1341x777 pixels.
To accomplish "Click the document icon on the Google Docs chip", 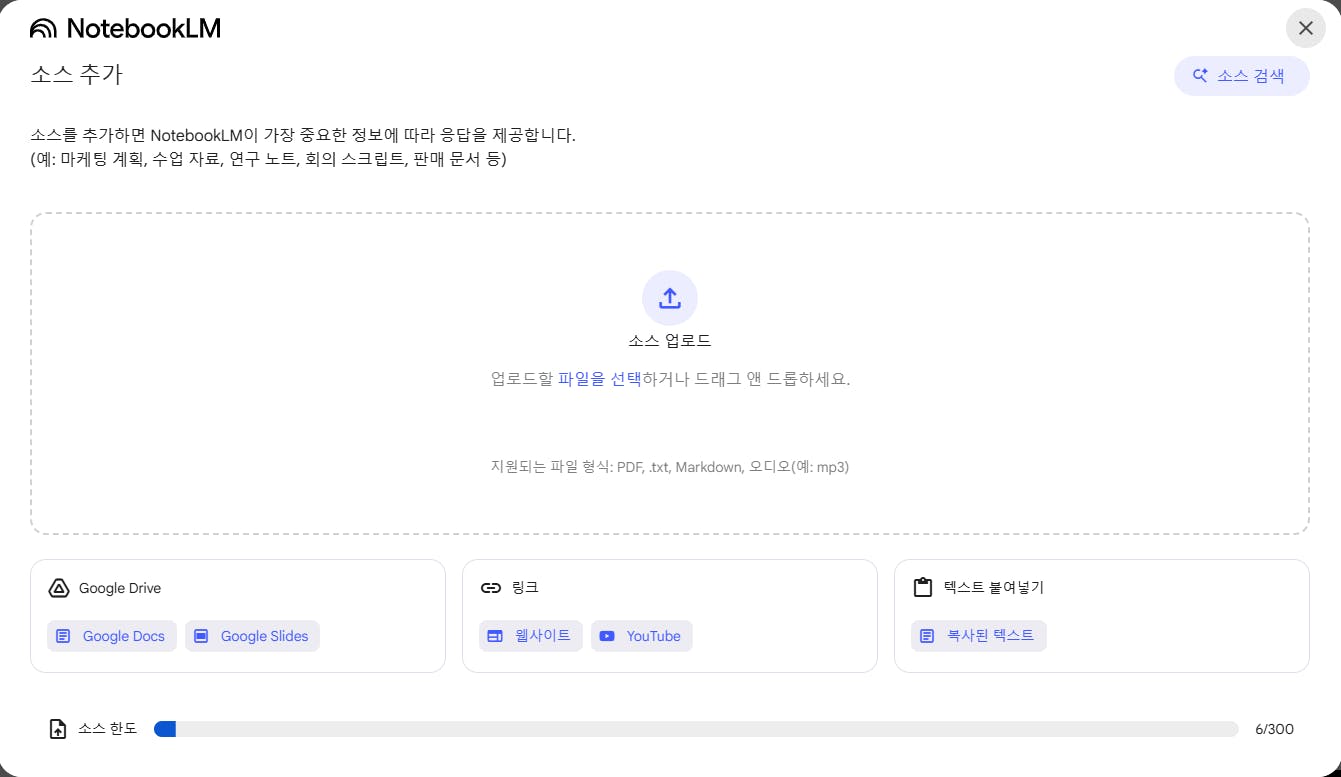I will coord(63,636).
